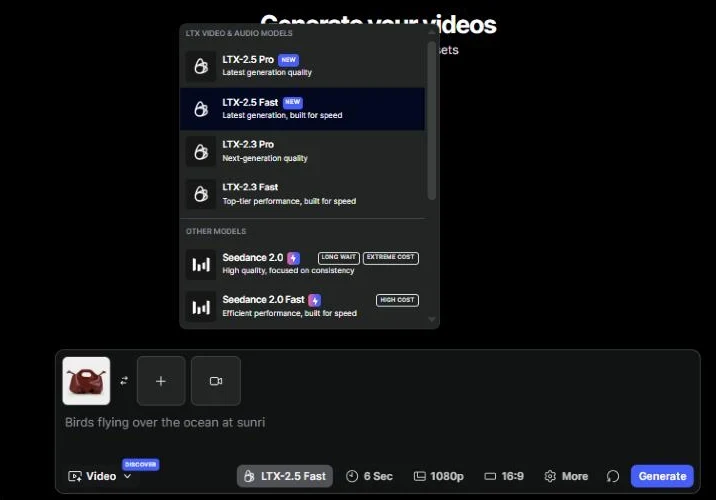Click the model list scrollbar thumb

[432, 121]
